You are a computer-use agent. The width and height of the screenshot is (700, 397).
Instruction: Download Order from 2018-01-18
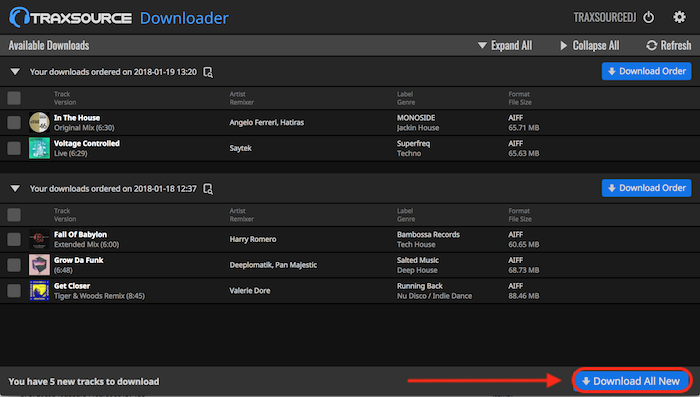pos(646,188)
